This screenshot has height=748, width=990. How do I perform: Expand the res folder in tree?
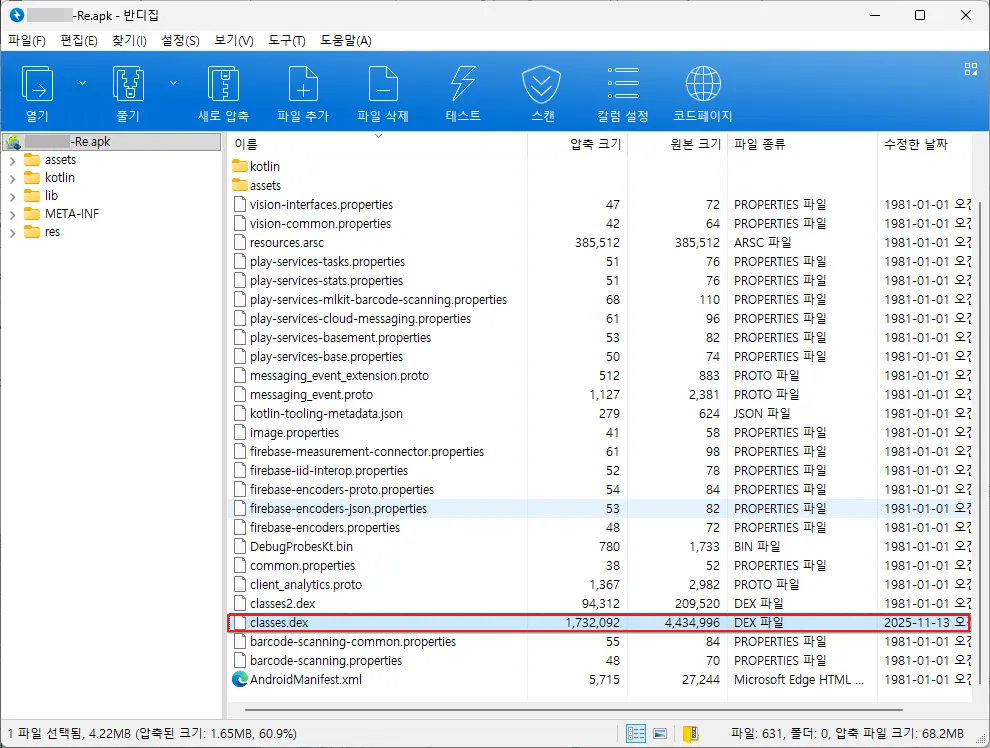point(13,233)
